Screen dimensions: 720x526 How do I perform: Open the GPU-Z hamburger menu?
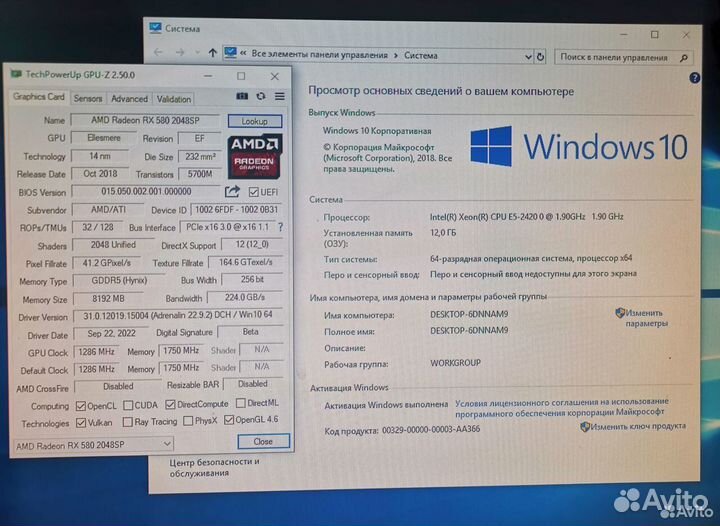(x=279, y=97)
